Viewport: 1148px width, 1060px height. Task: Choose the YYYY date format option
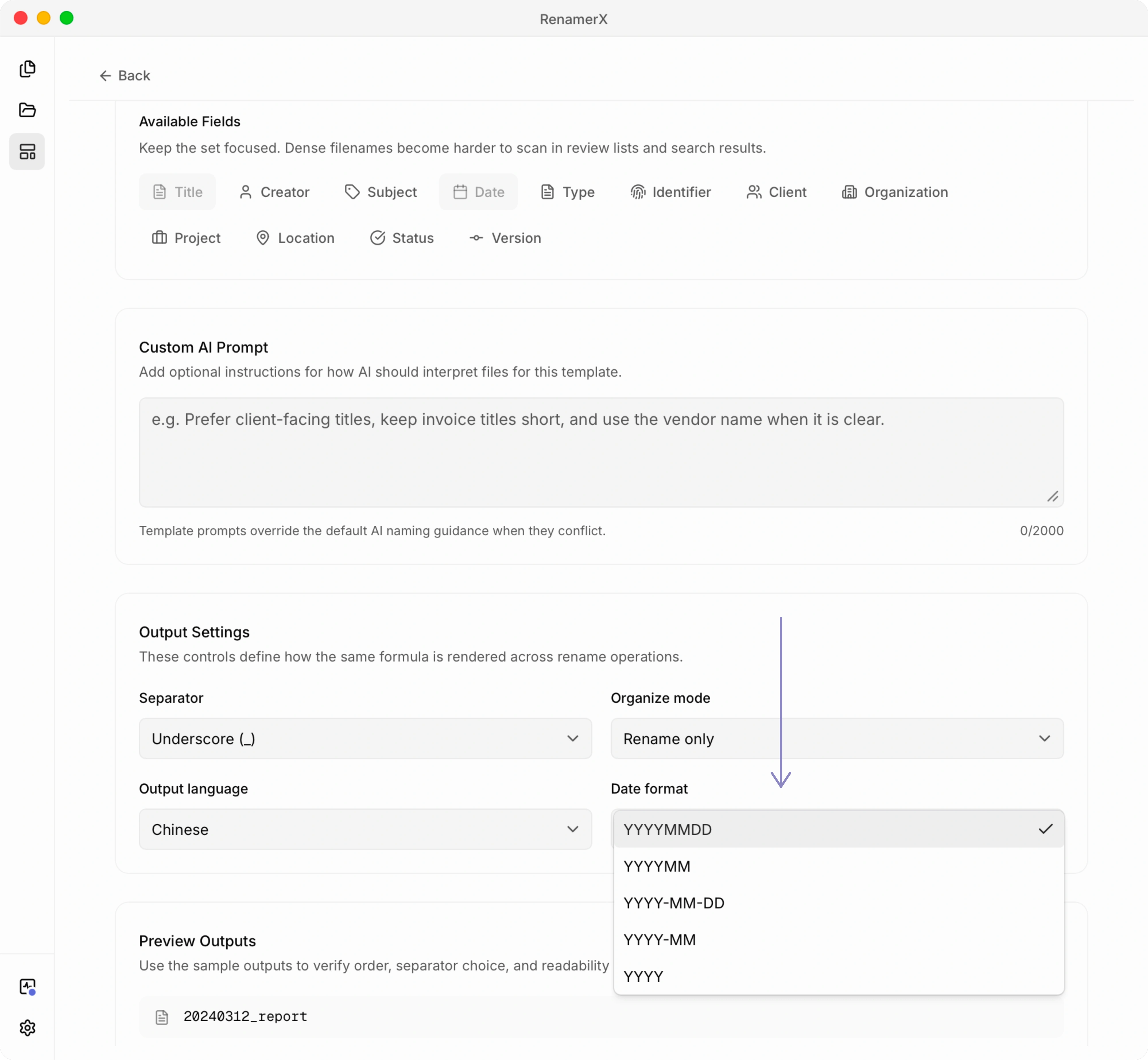[838, 976]
